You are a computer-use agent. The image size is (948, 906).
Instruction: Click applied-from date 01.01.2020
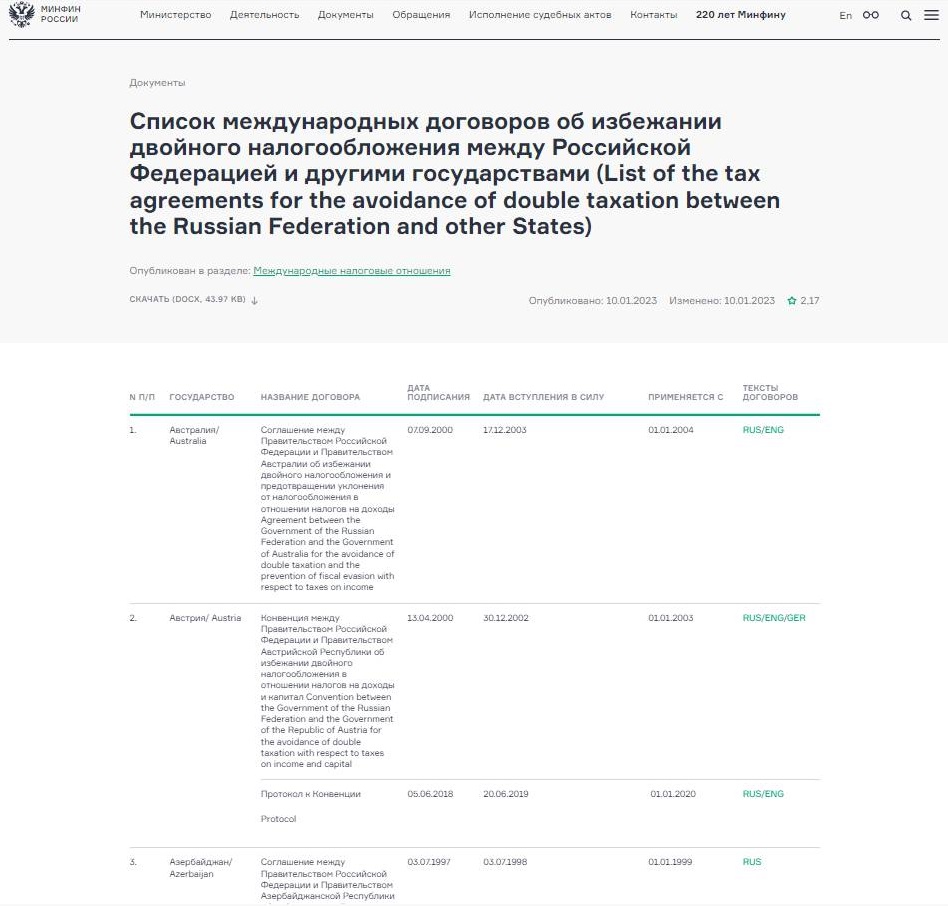point(673,794)
